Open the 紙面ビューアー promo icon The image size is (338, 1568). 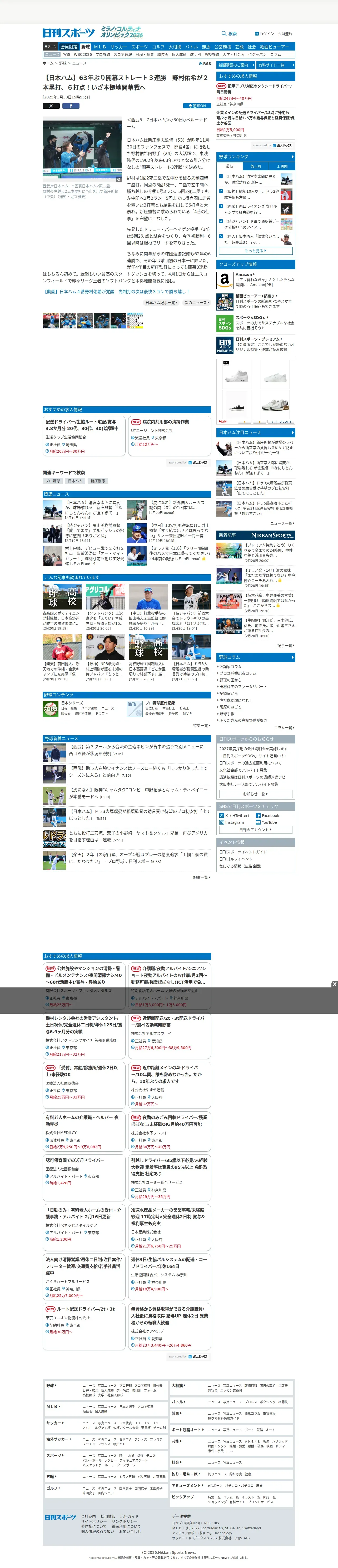click(225, 301)
